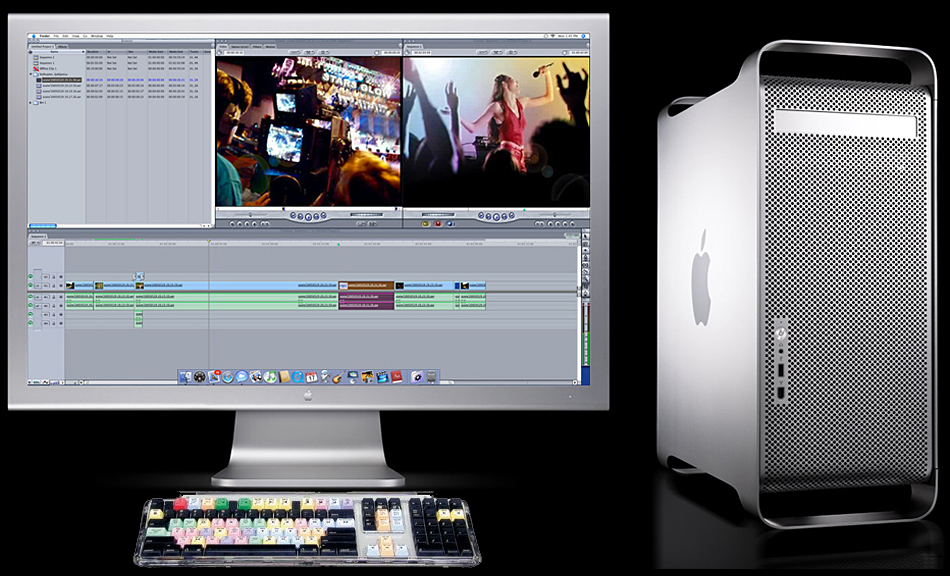Launch GarageBand guitar icon in Dock
This screenshot has height=576, width=950.
click(337, 377)
